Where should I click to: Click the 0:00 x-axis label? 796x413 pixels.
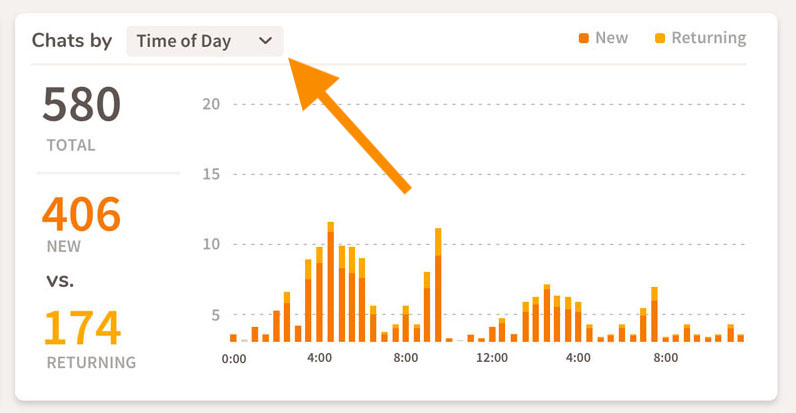click(233, 357)
